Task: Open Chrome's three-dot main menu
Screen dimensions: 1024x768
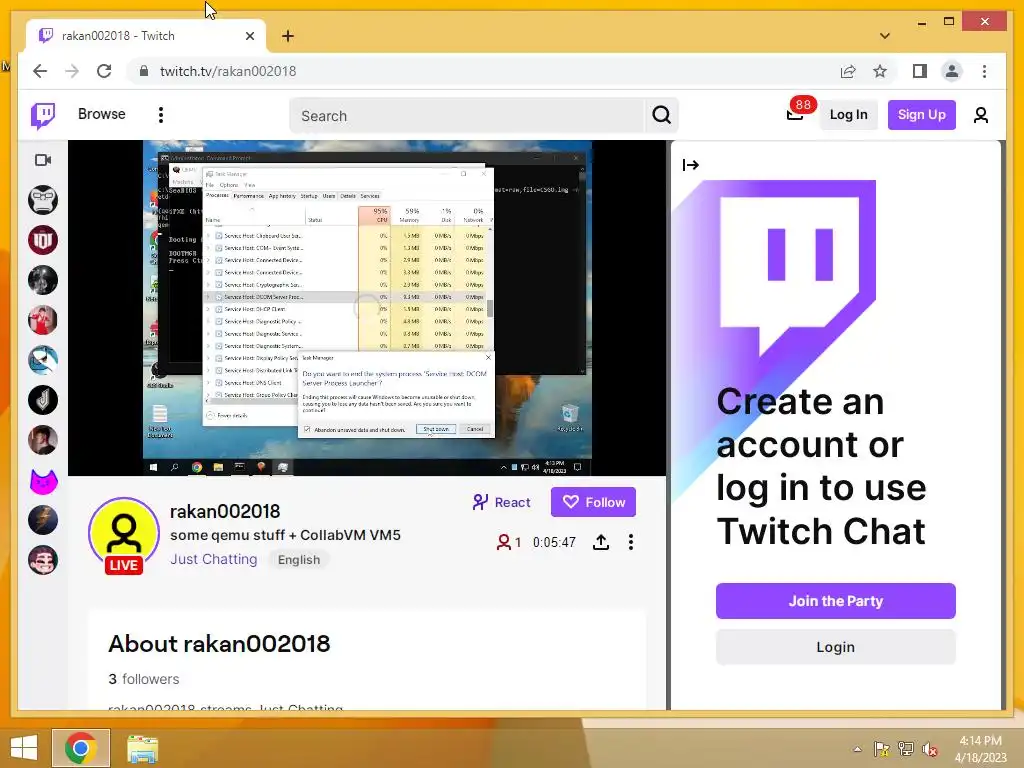Action: pos(984,71)
